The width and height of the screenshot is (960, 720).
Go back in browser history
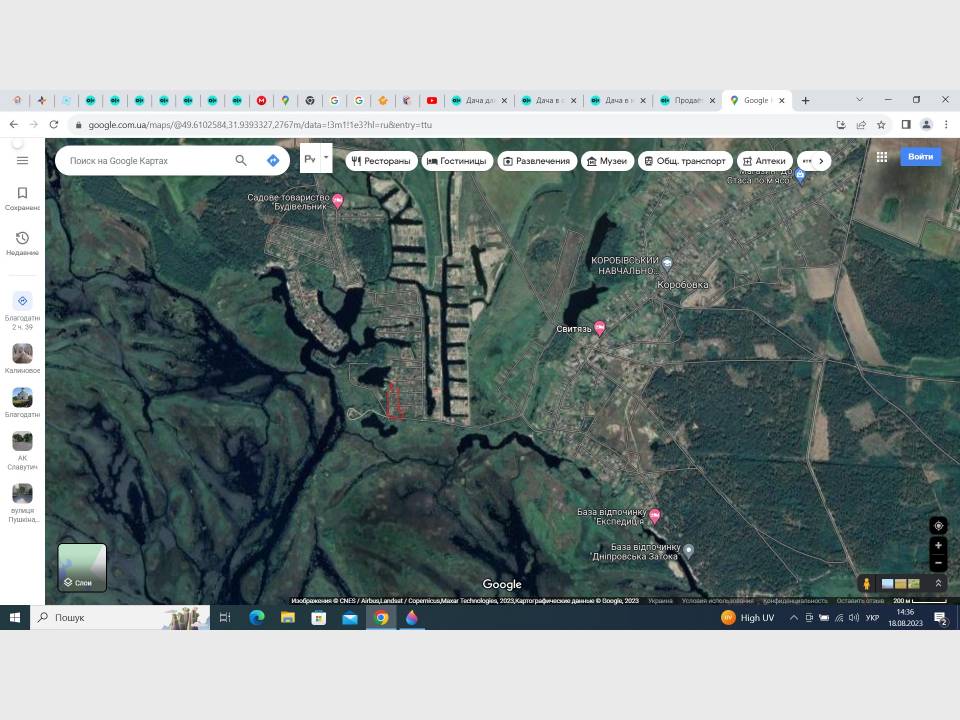[x=14, y=124]
